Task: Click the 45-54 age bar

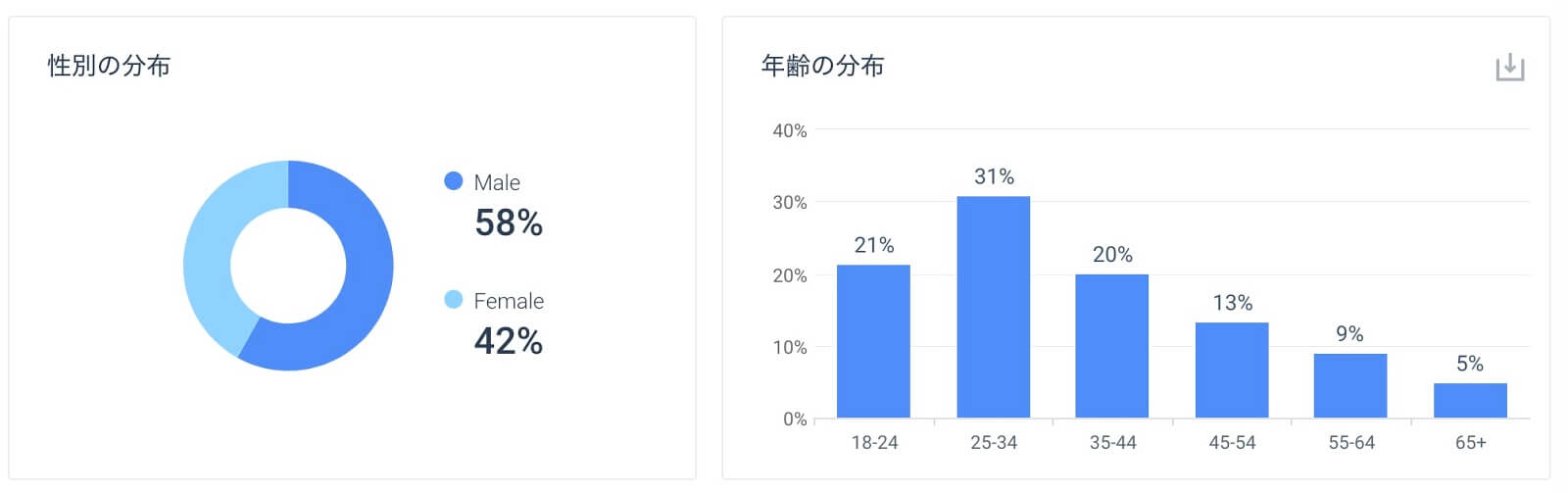Action: coord(1232,370)
